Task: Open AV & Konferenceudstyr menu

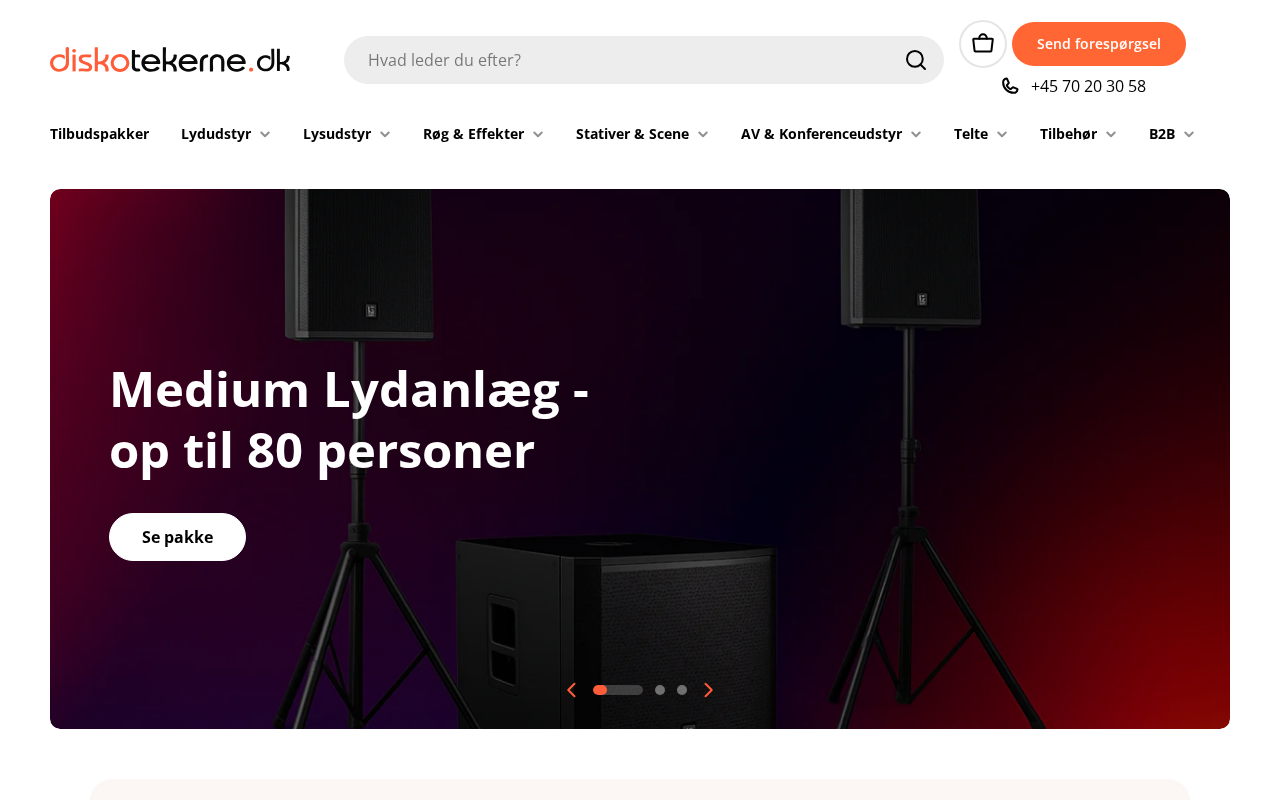Action: point(831,134)
